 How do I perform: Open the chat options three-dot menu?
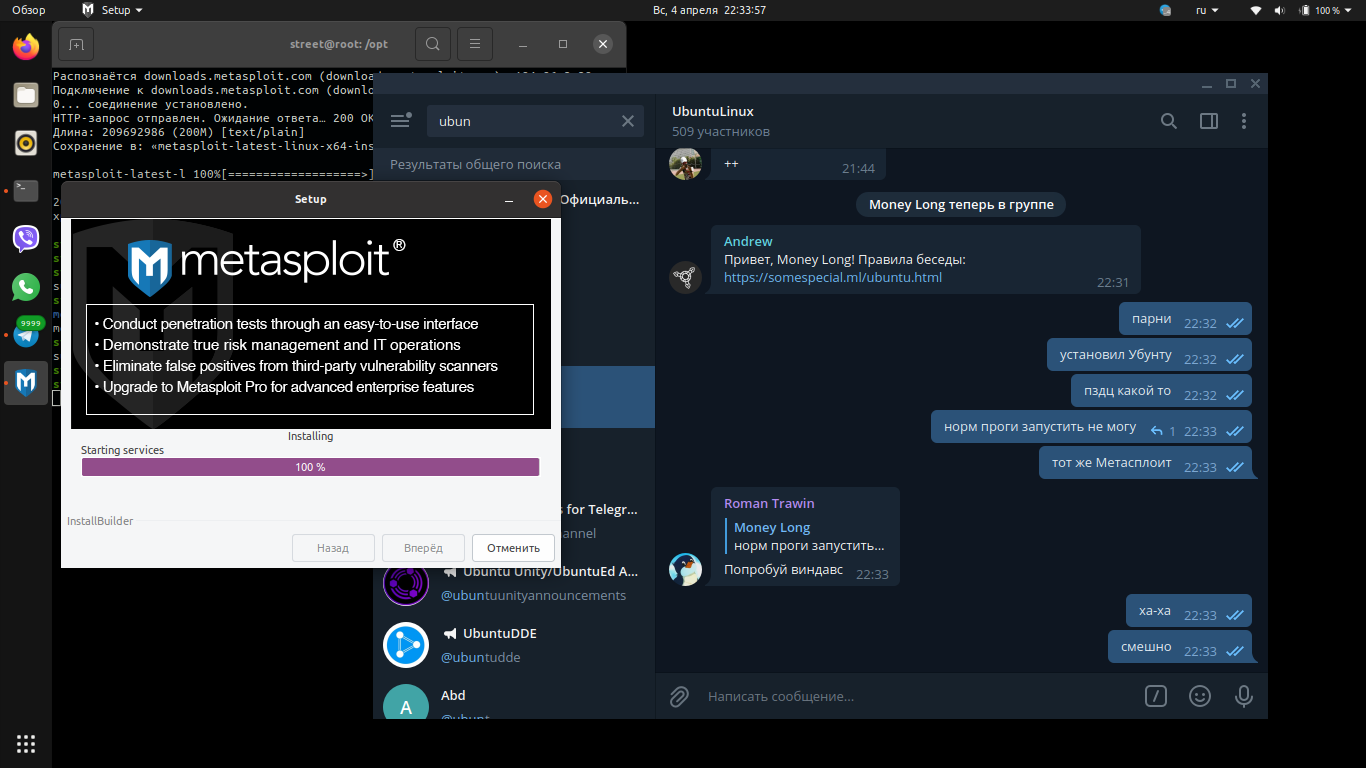pyautogui.click(x=1244, y=121)
